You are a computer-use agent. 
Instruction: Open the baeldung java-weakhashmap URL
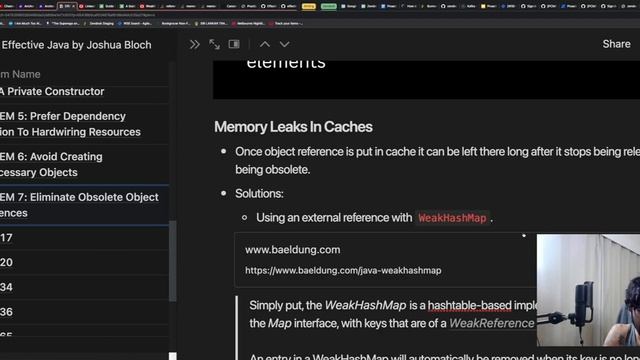(x=343, y=271)
